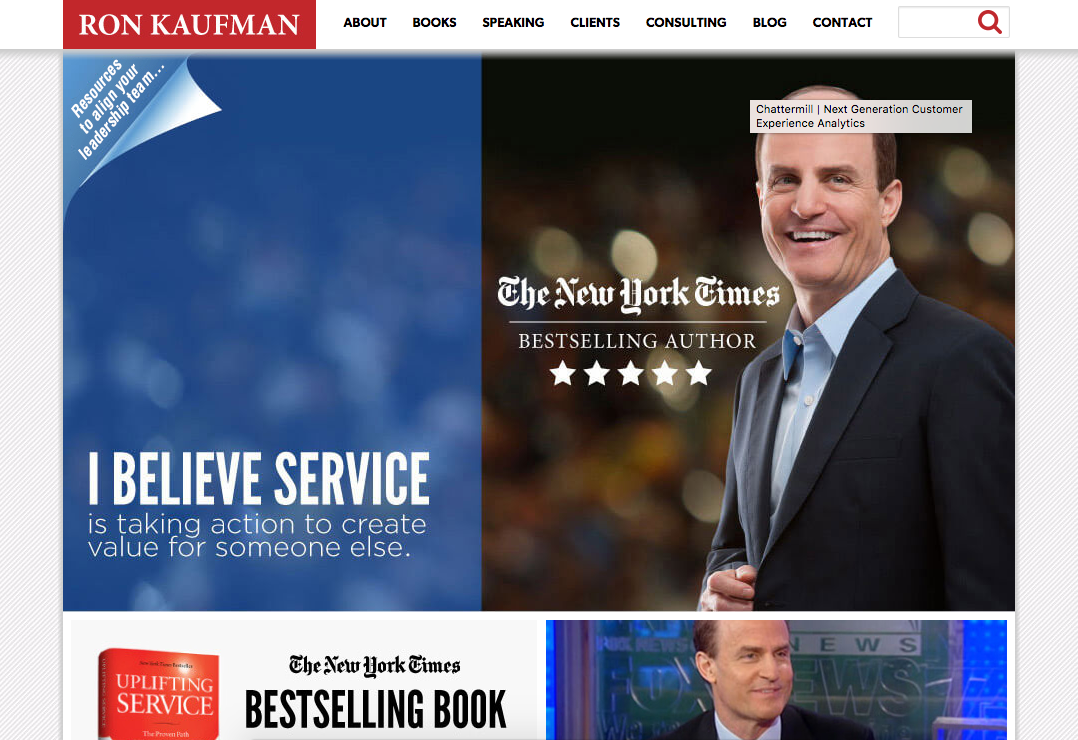
Task: Click the Uplifting Service book cover
Action: tap(160, 693)
